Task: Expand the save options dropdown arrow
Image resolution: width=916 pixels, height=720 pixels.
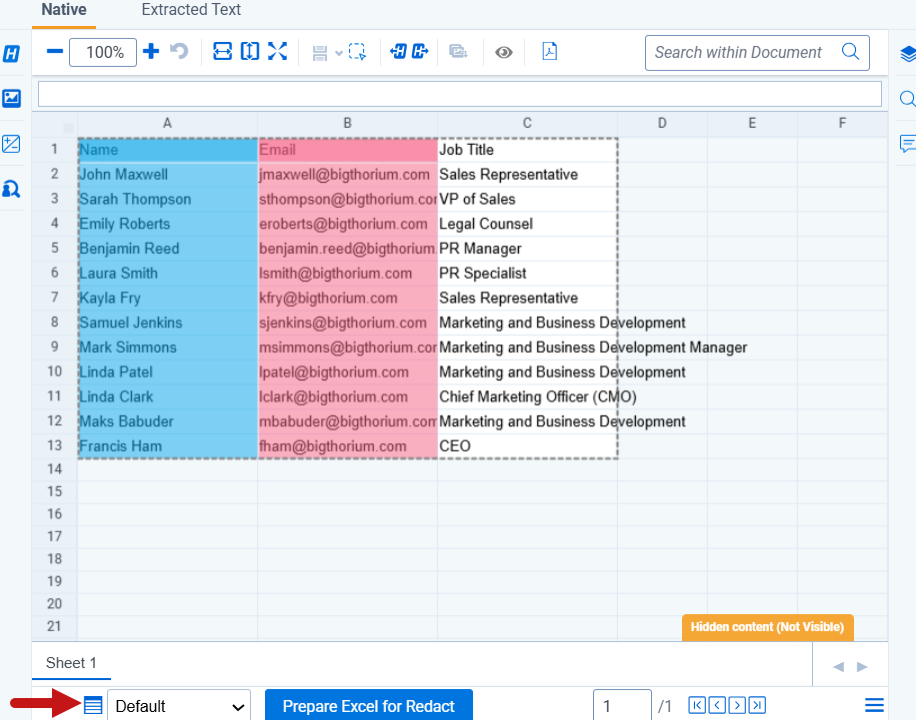Action: point(339,53)
